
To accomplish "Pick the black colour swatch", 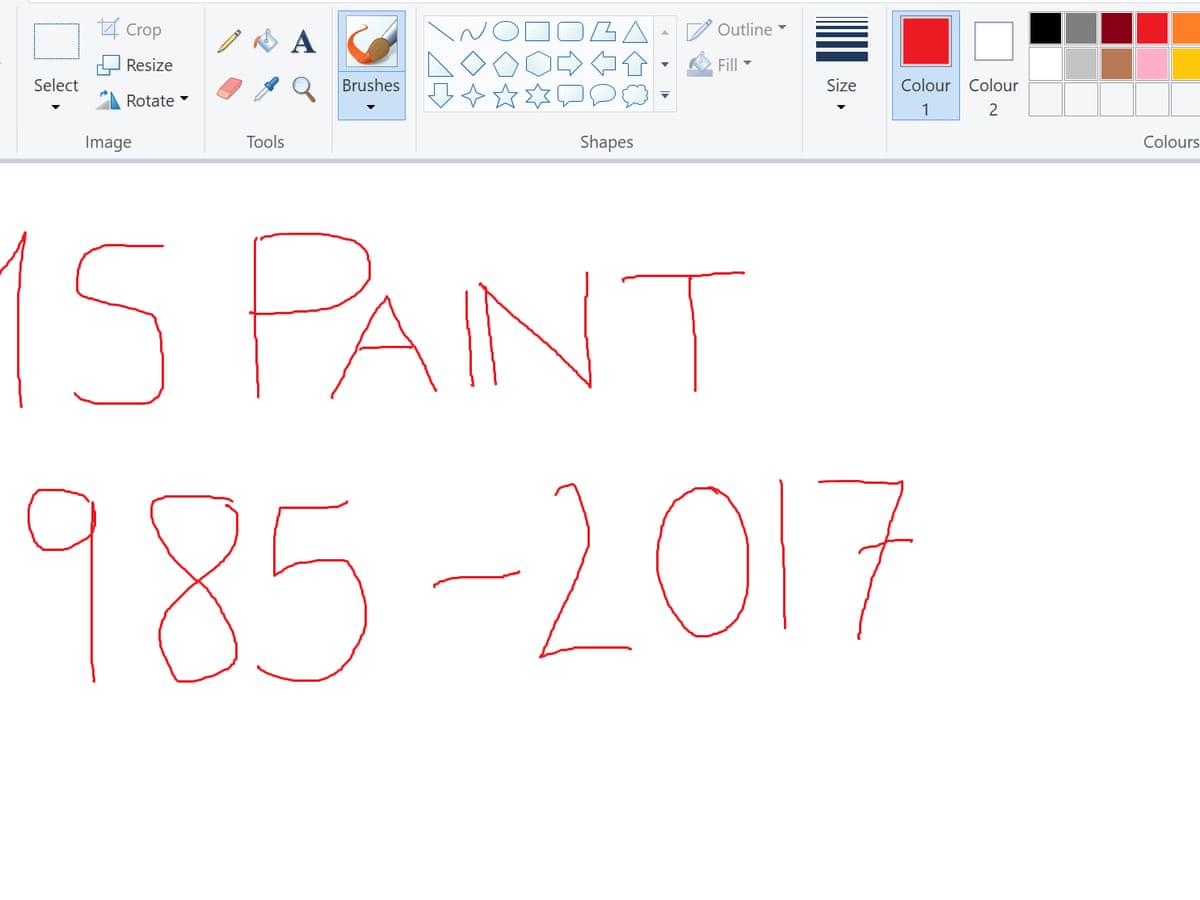I will 1045,29.
